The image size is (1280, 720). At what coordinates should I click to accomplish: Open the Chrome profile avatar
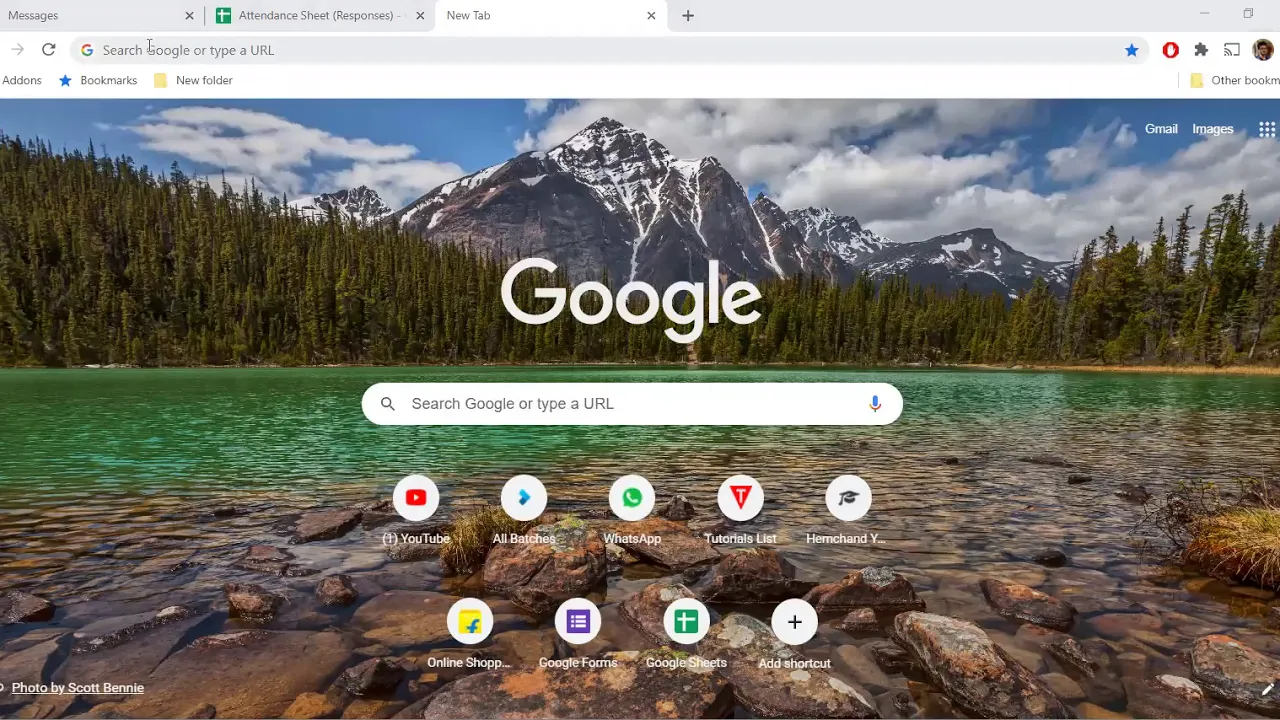(1263, 50)
